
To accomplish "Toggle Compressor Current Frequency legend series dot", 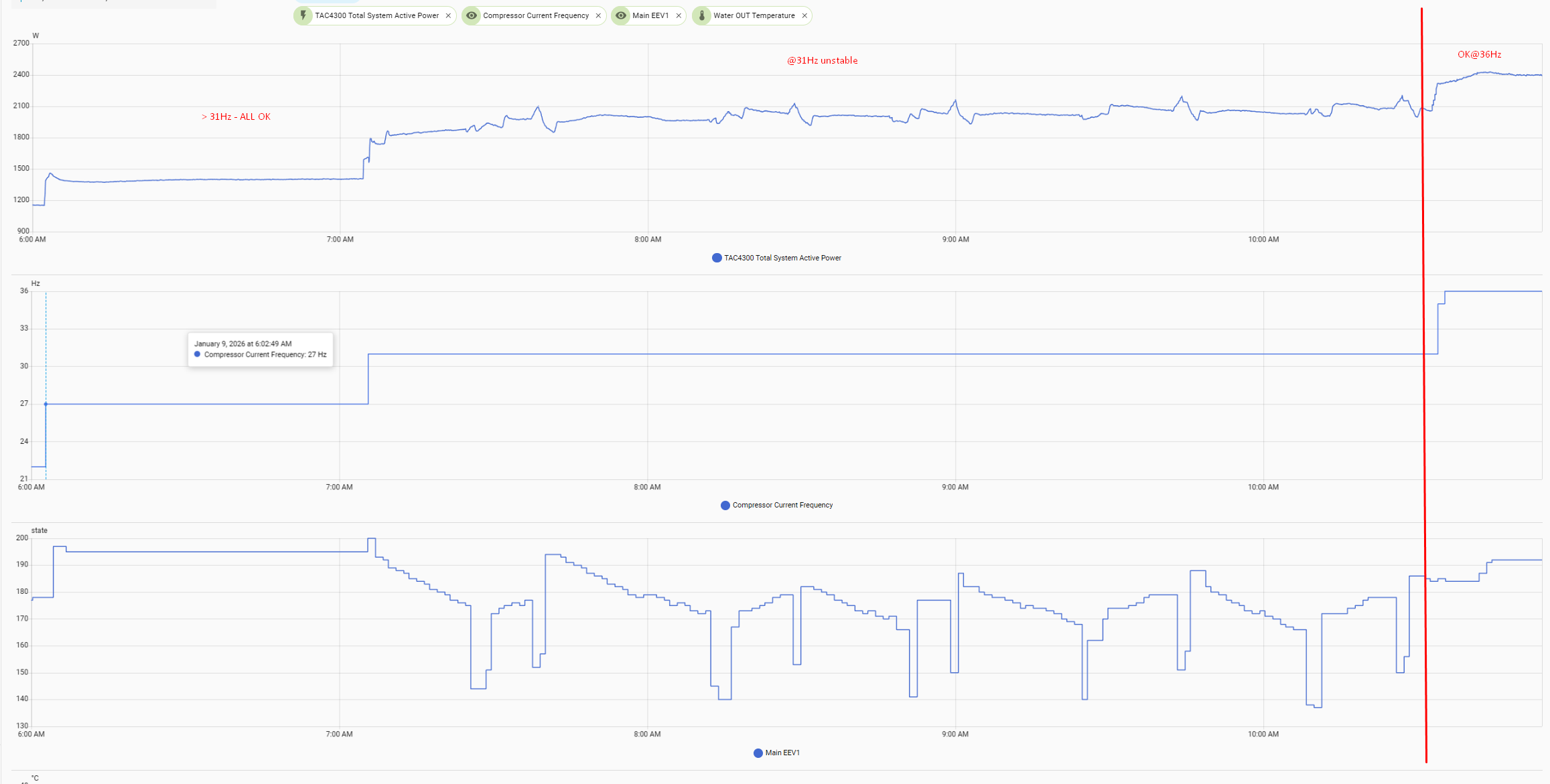I will (x=725, y=505).
